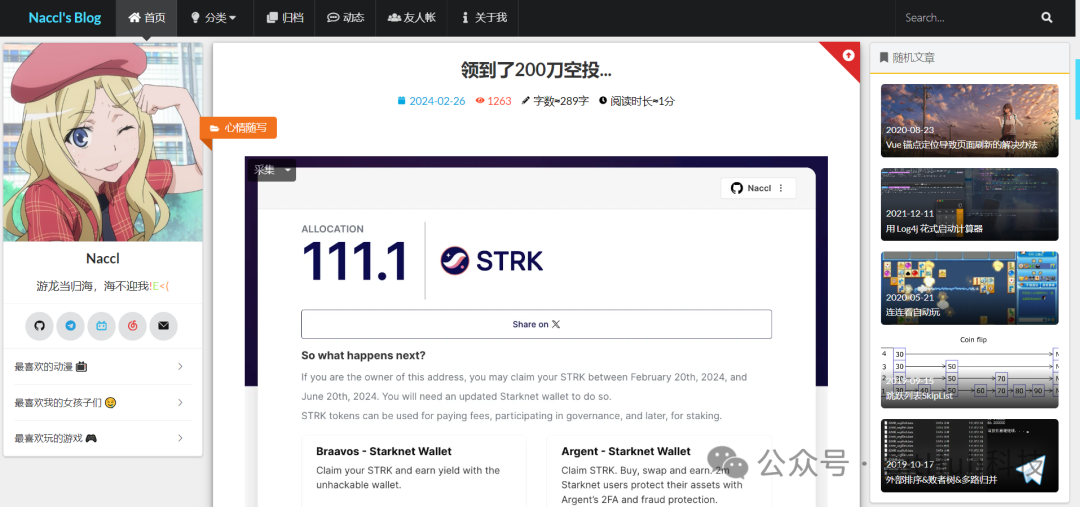Image resolution: width=1080 pixels, height=507 pixels.
Task: Open the 友人帐 friends menu item
Action: click(x=411, y=18)
